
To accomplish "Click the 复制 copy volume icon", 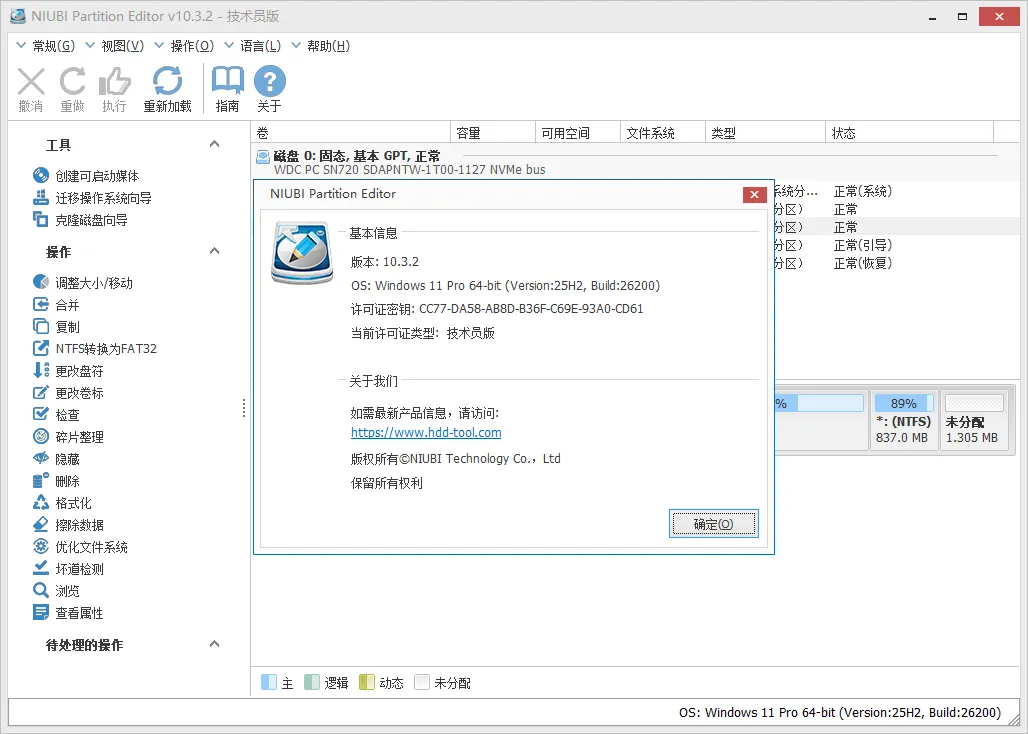I will click(x=41, y=326).
